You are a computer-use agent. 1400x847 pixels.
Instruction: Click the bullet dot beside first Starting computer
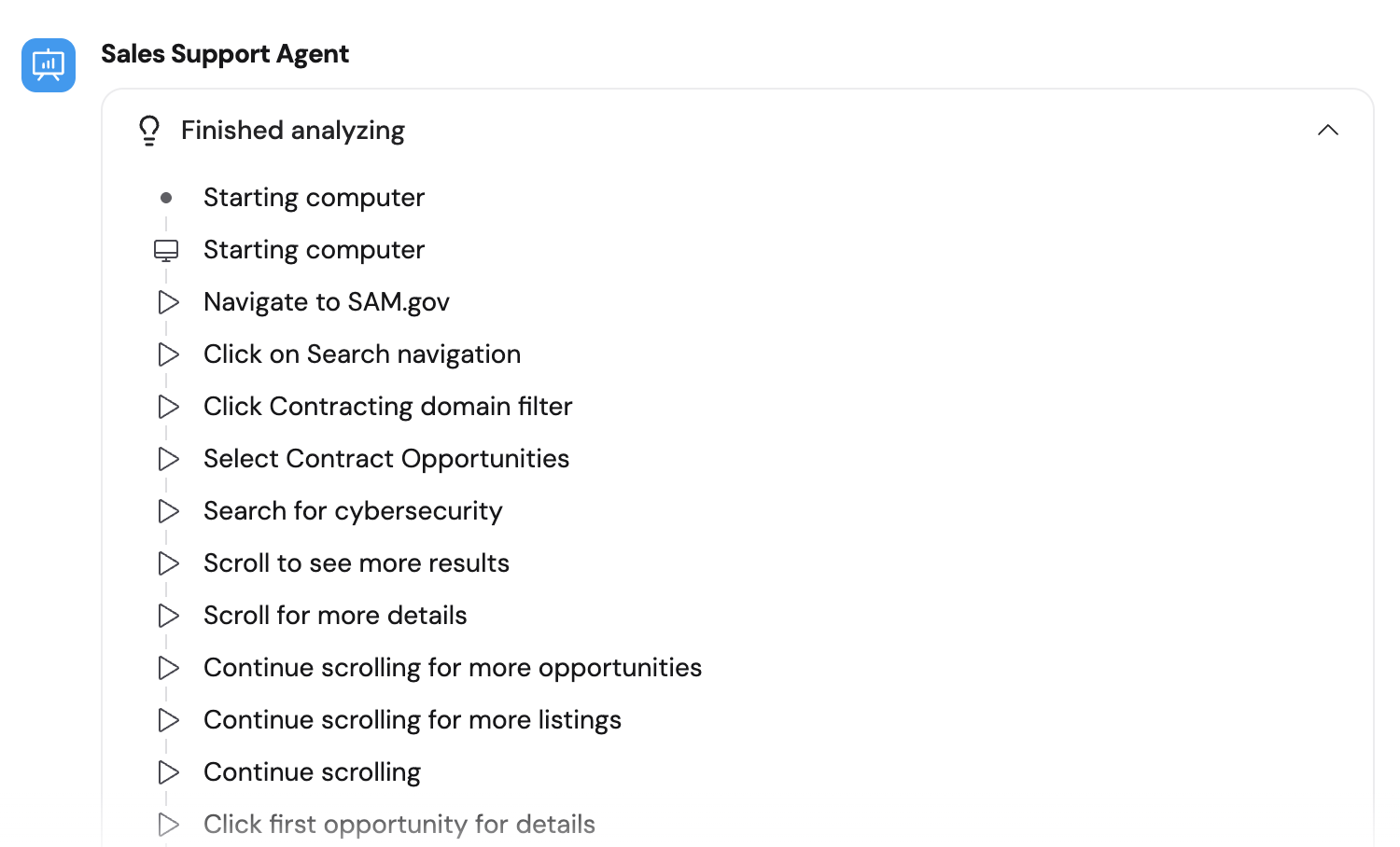pyautogui.click(x=166, y=197)
